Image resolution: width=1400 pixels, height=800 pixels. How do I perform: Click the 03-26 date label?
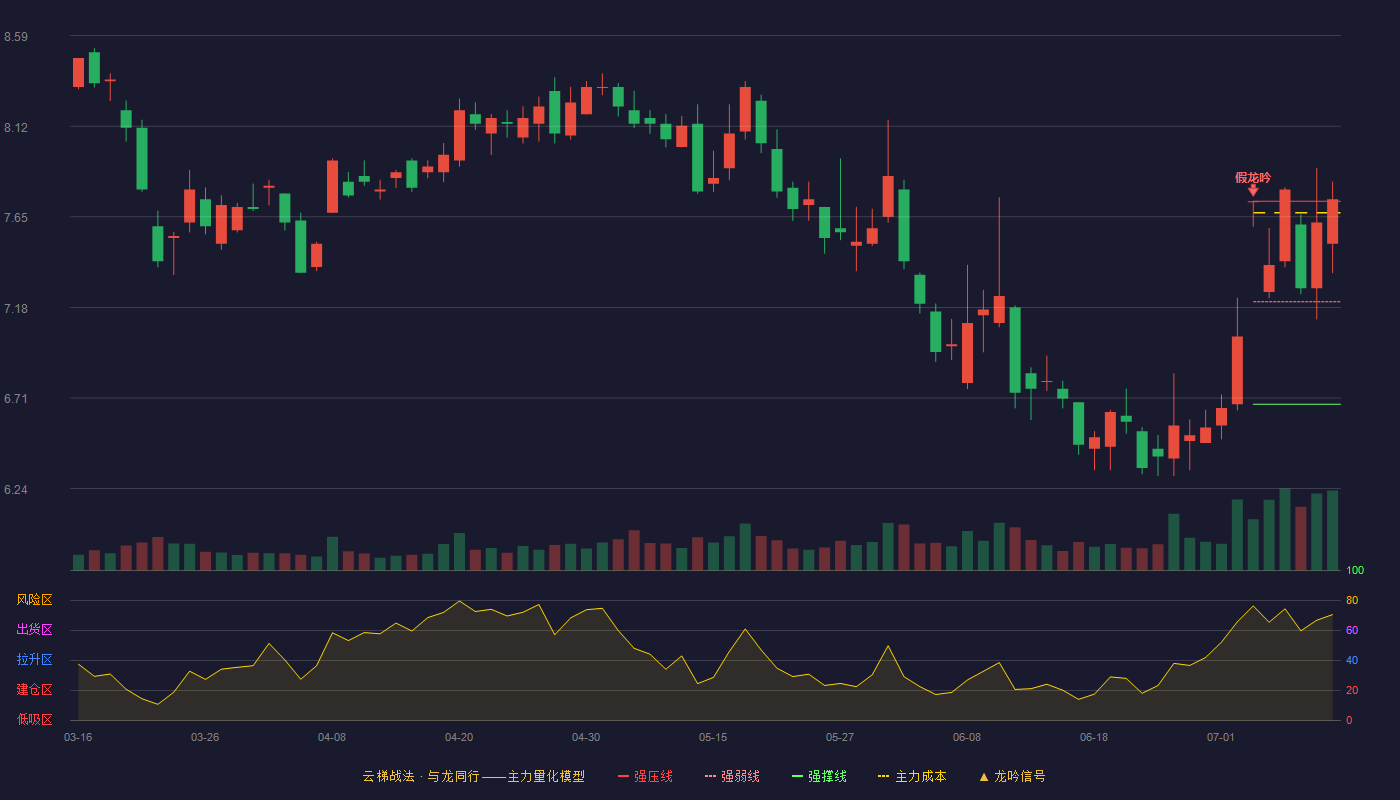coord(205,737)
